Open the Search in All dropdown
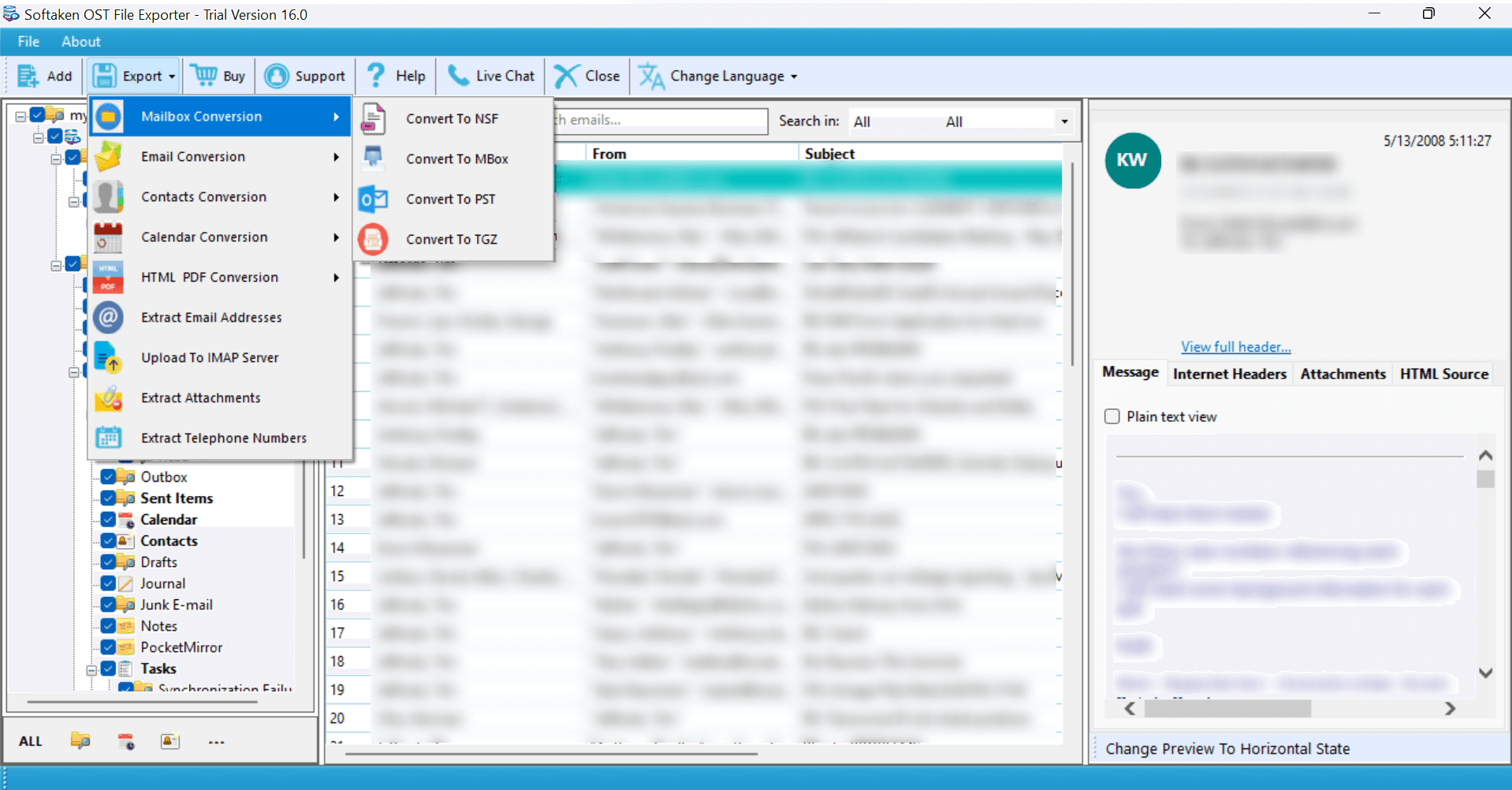1512x790 pixels. tap(1064, 121)
